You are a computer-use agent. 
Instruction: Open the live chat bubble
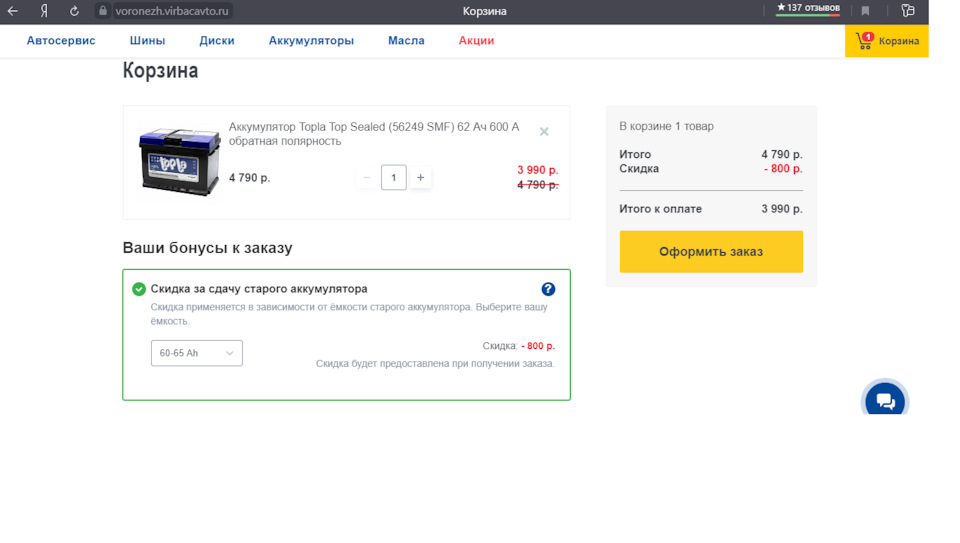pyautogui.click(x=885, y=401)
